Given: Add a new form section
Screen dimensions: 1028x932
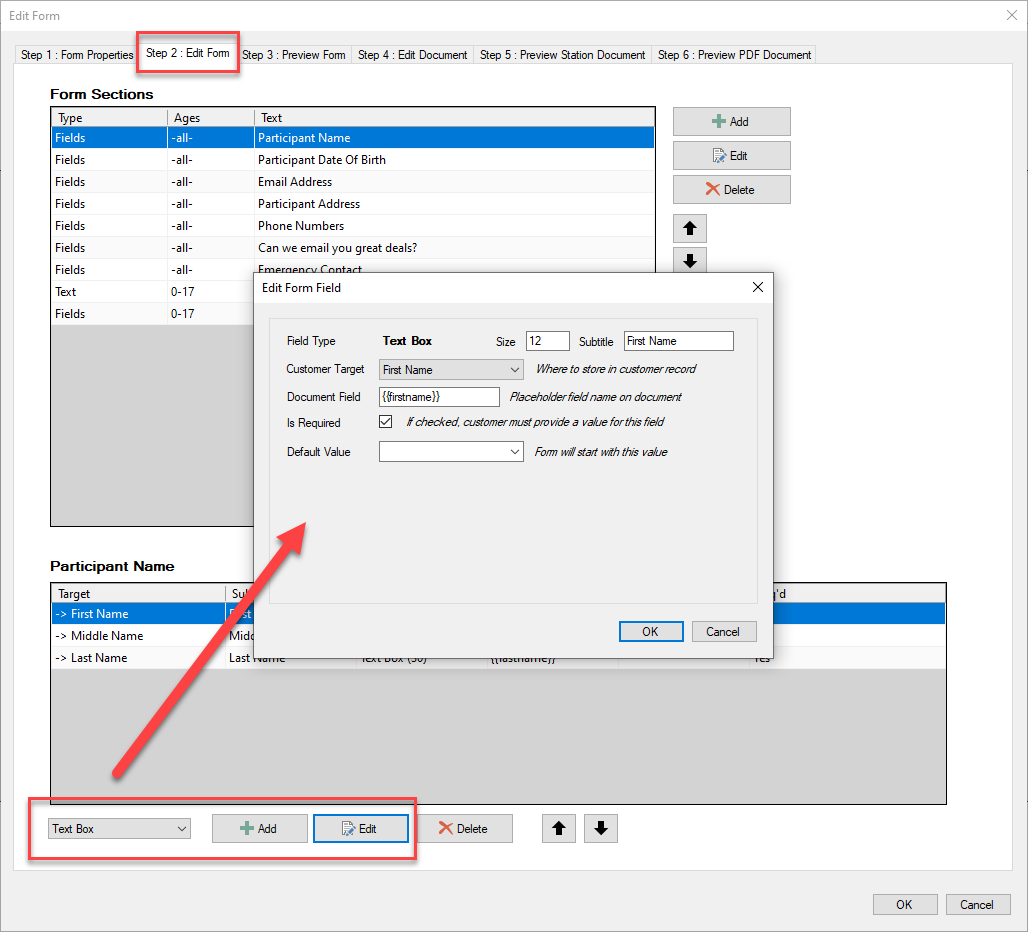Looking at the screenshot, I should 732,121.
